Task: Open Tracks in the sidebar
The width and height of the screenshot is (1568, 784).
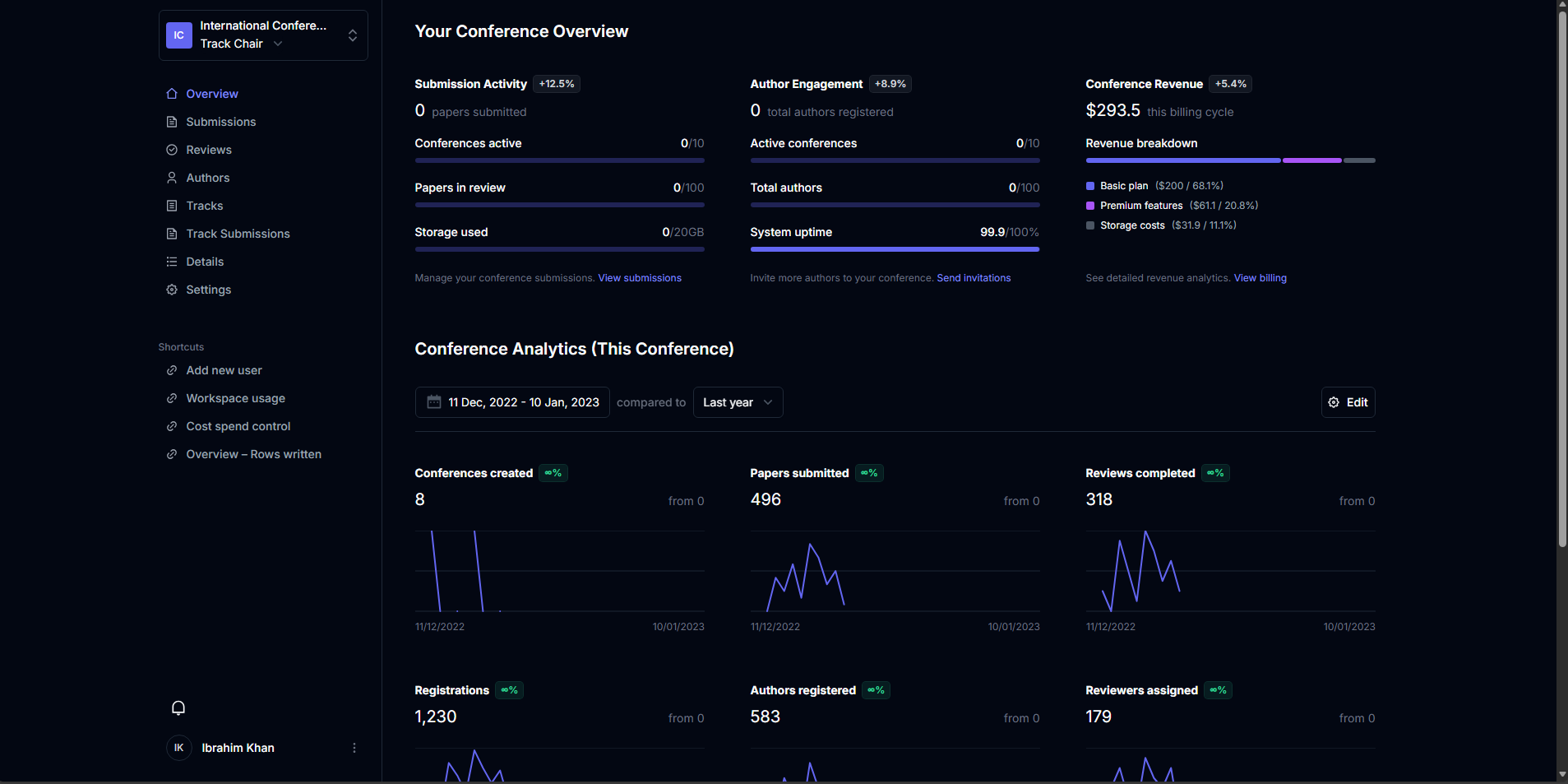Action: (204, 206)
